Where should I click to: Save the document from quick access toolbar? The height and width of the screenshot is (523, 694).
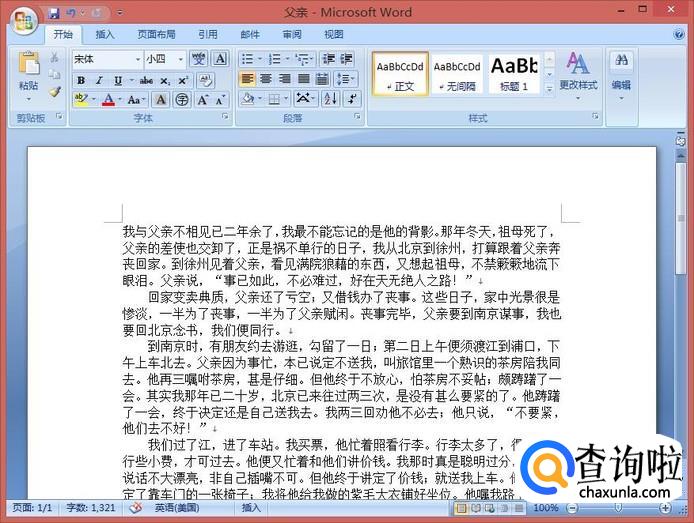54,13
